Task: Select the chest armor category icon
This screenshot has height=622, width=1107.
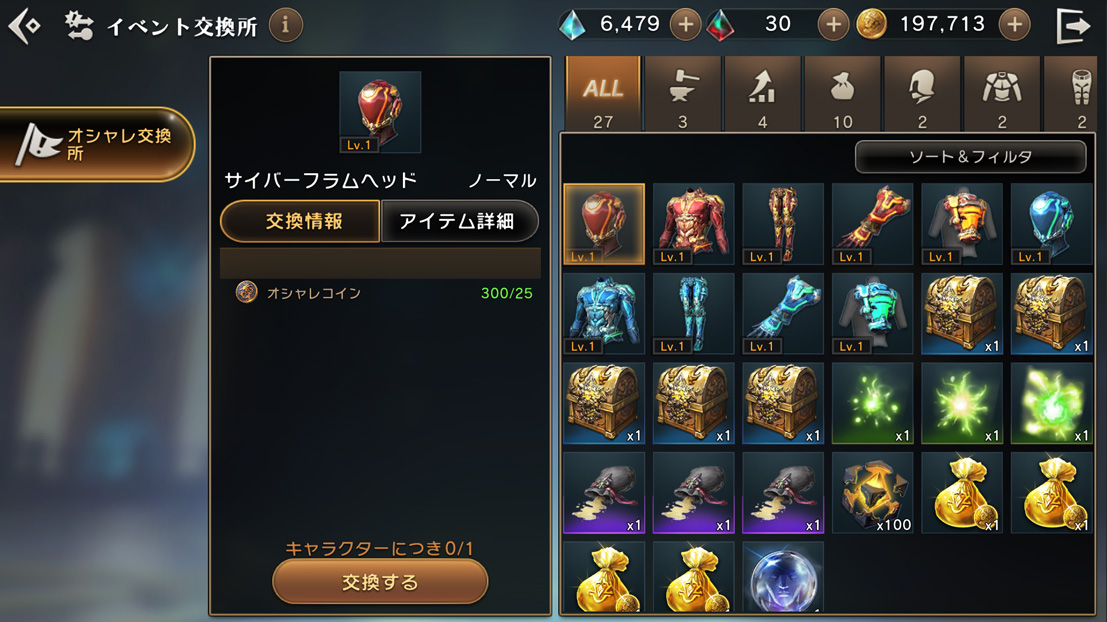Action: [1002, 94]
